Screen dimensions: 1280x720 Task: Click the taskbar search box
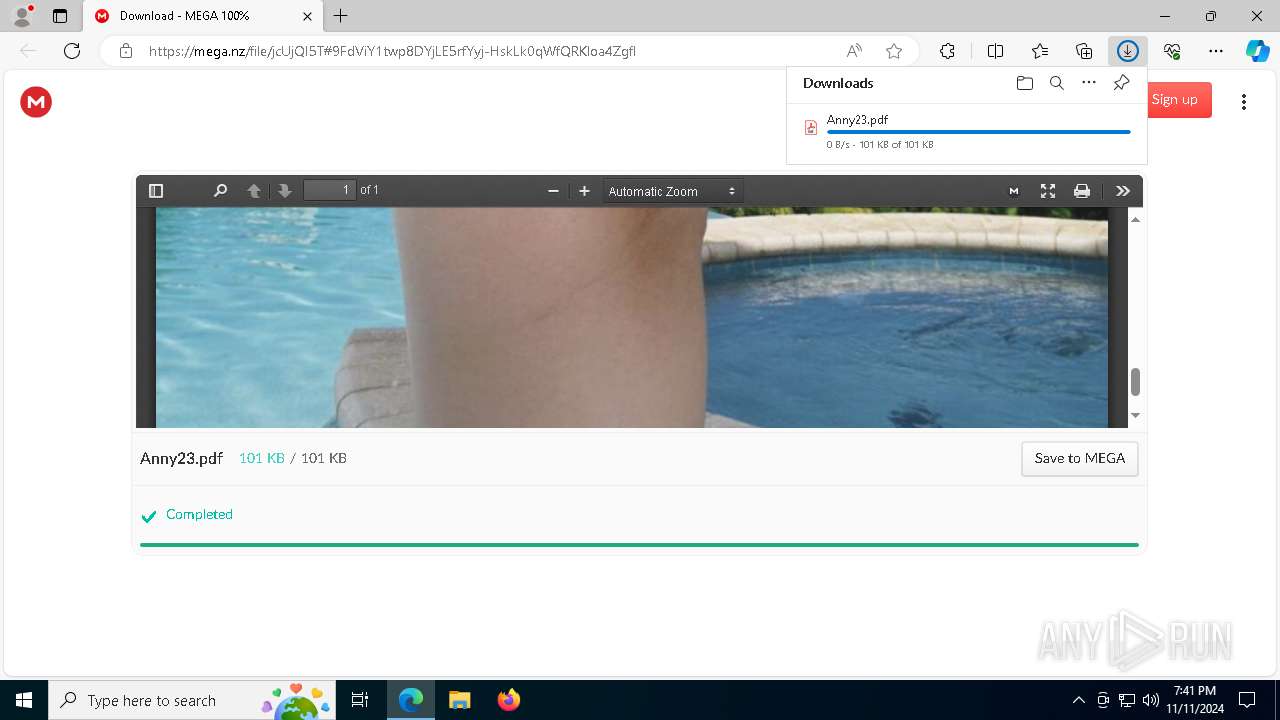[x=192, y=700]
